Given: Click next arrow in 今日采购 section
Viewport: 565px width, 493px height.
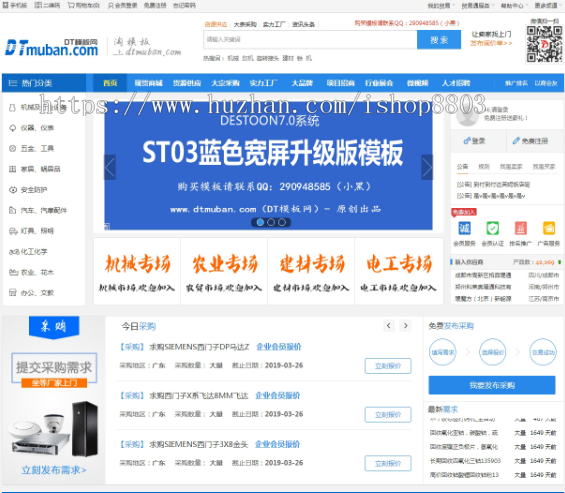Looking at the screenshot, I should tap(405, 326).
